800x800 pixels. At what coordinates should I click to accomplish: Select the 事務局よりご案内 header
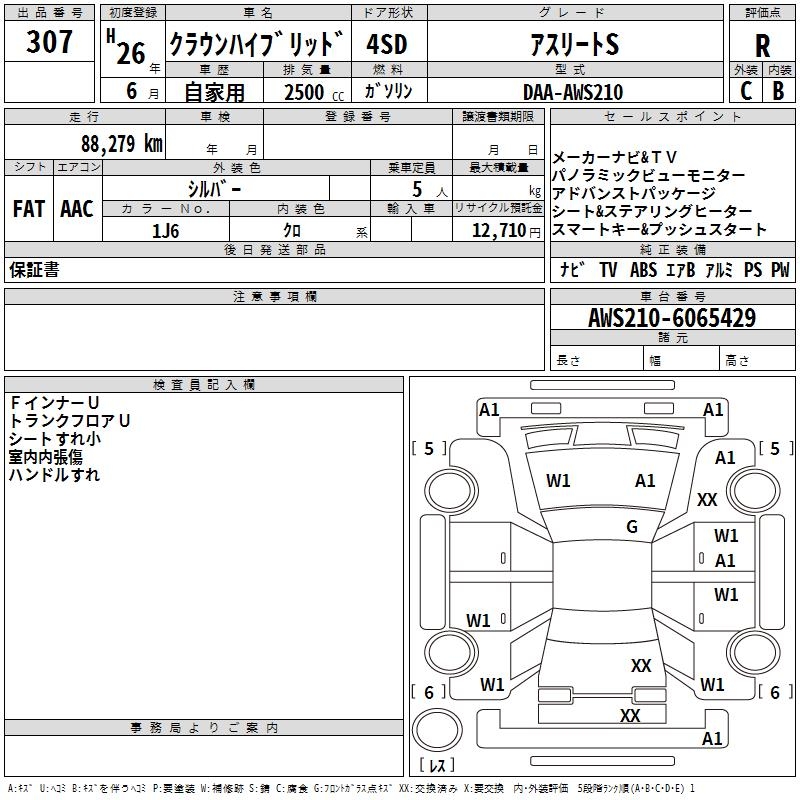tap(204, 728)
